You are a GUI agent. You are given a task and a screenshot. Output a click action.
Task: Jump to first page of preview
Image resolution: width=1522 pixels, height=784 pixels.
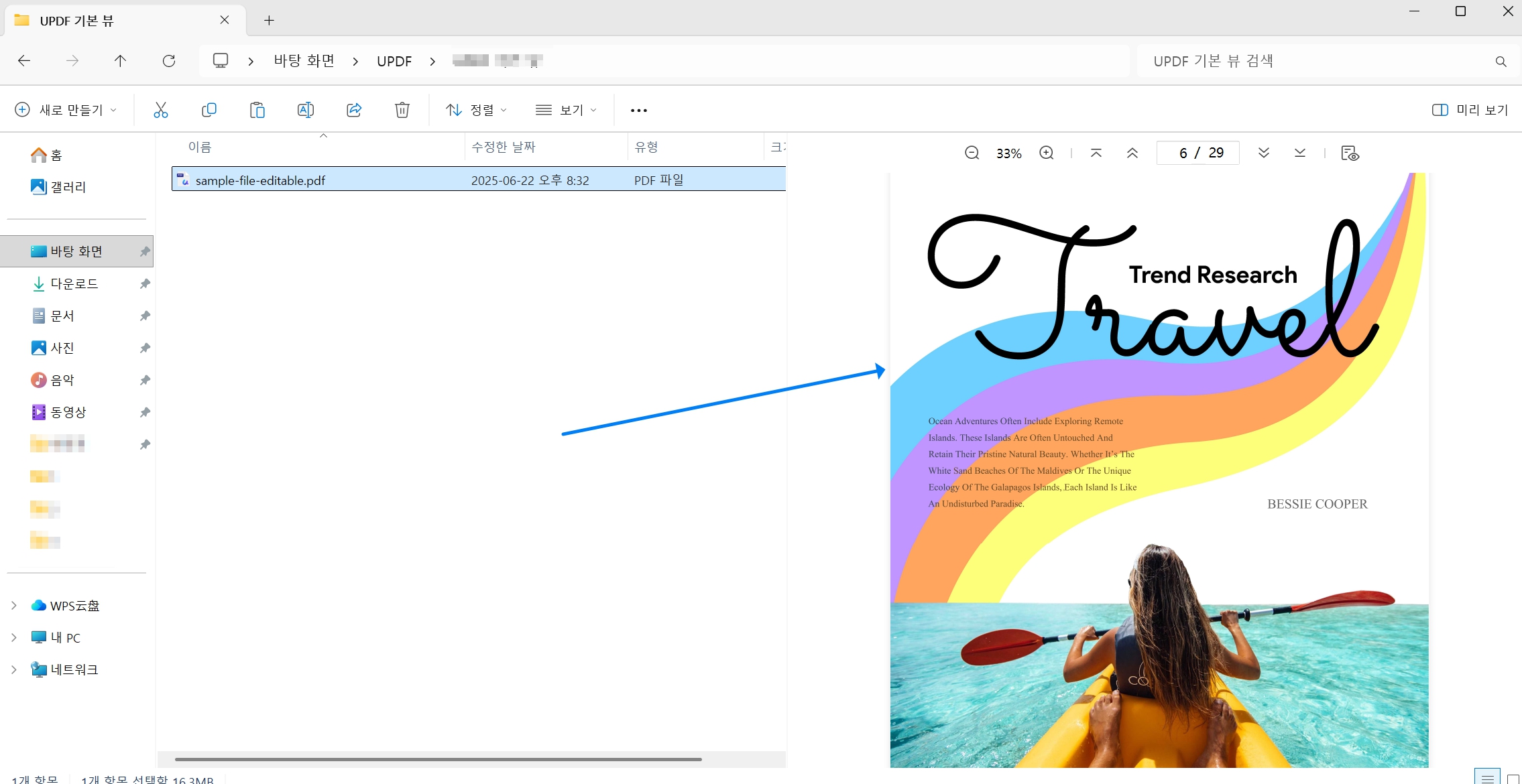click(1096, 153)
